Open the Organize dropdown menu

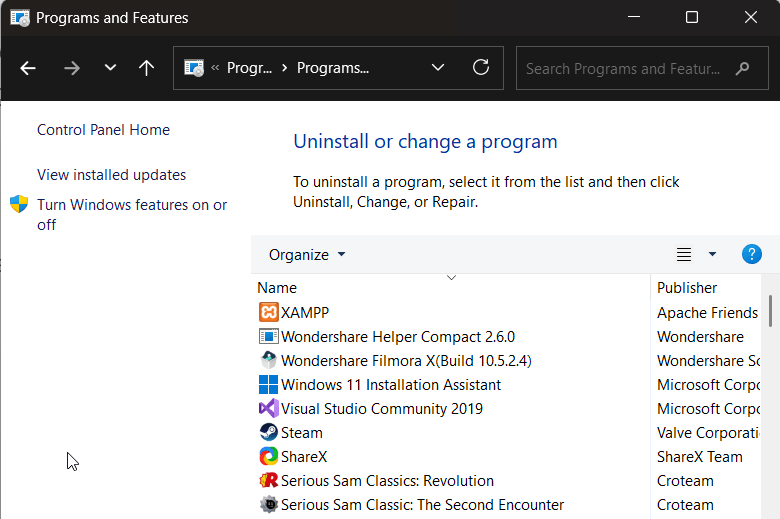307,254
